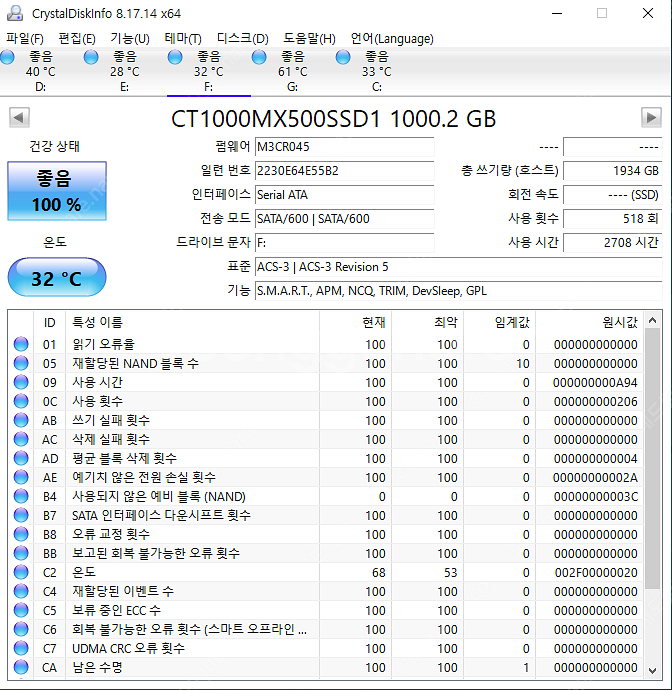Click raw value 000000000A94 in 사용 시간 row

pyautogui.click(x=595, y=382)
